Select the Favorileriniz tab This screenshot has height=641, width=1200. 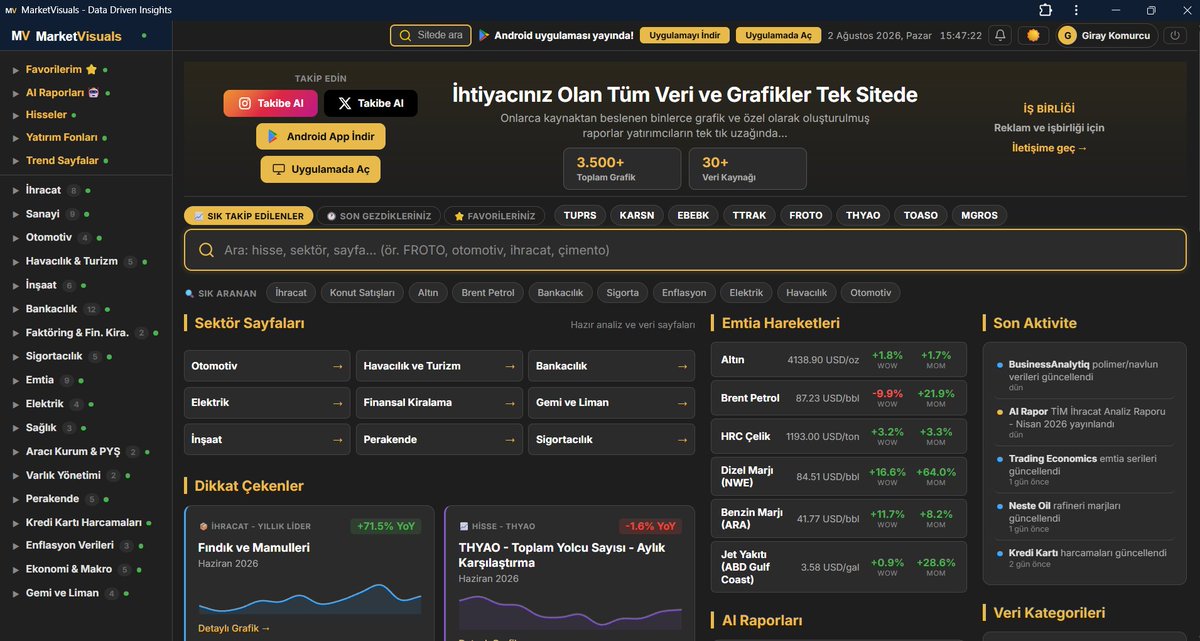(x=494, y=216)
